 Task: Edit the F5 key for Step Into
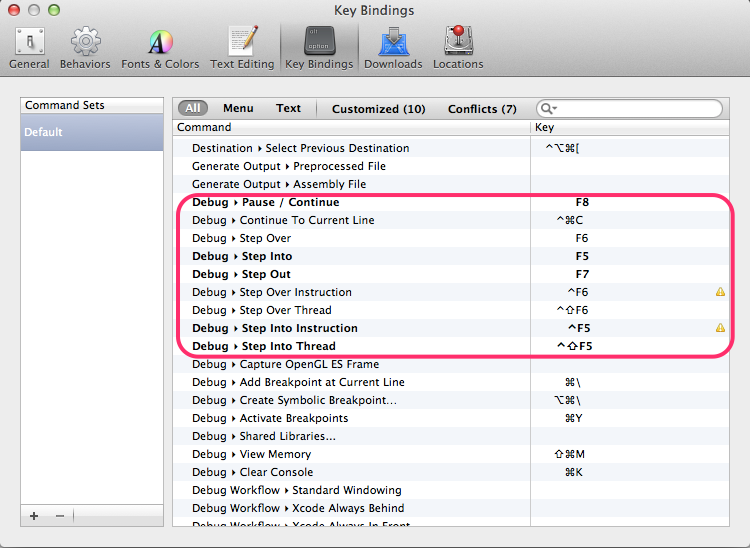(x=582, y=256)
